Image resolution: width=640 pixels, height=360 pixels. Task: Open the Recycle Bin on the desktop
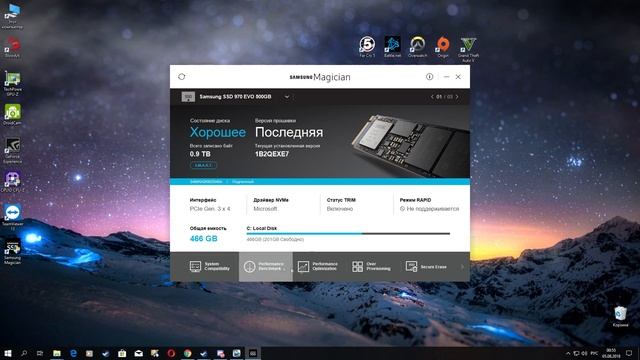(x=620, y=317)
